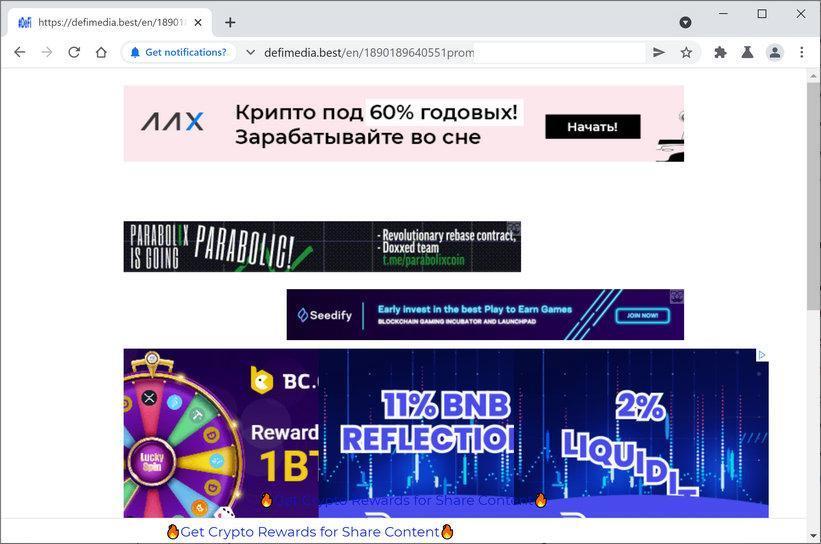Bookmark this page with star icon
Screen dimensions: 821x544
pos(686,52)
